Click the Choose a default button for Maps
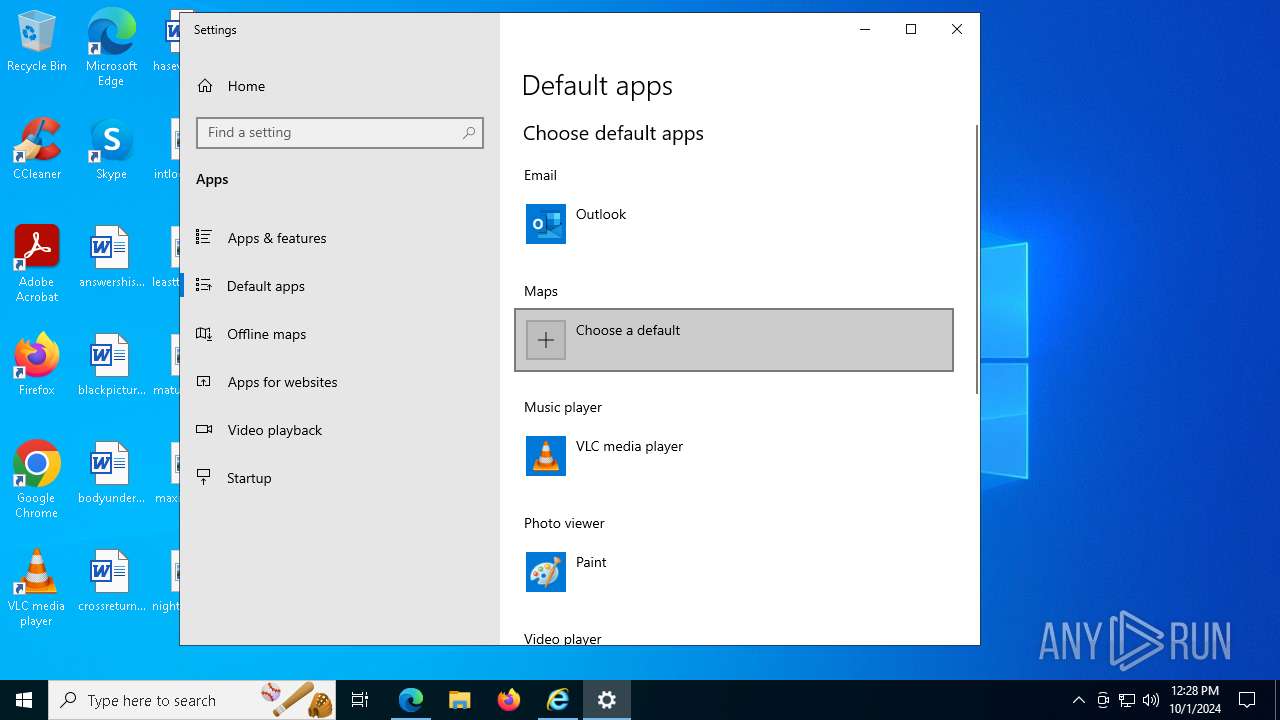This screenshot has width=1280, height=720. (733, 340)
